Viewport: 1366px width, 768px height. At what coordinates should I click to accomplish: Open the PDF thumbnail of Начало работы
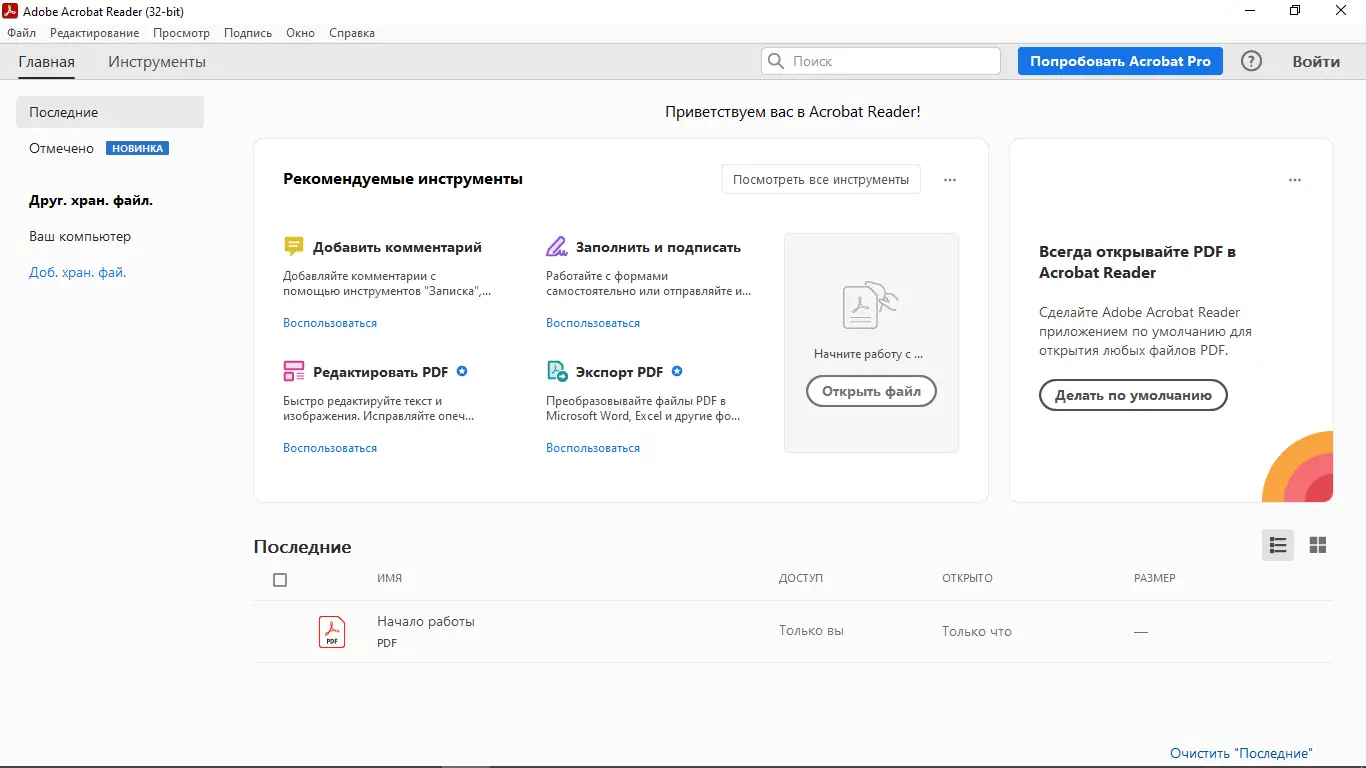tap(331, 631)
